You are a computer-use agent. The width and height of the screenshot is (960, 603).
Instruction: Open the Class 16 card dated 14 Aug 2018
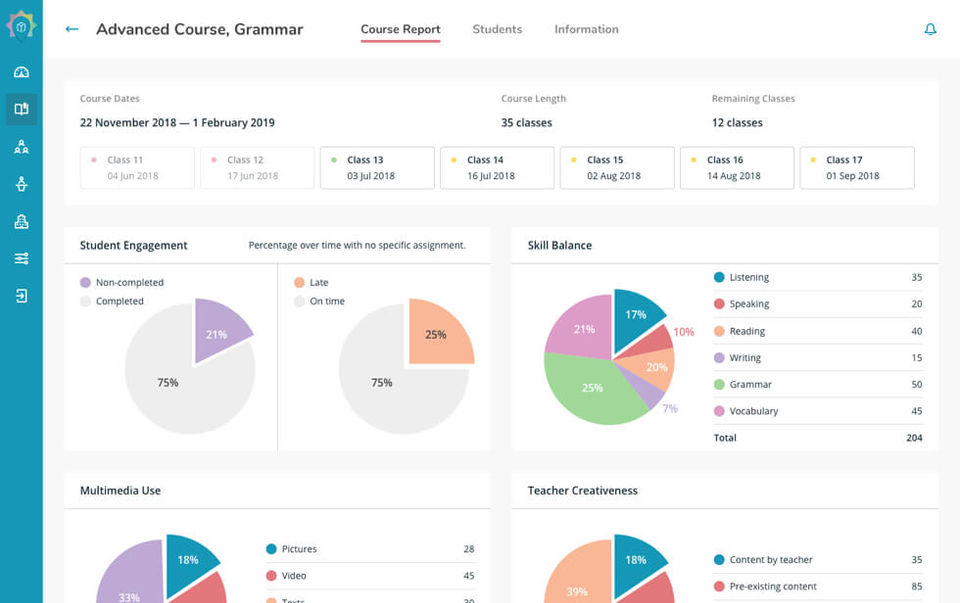pos(737,168)
